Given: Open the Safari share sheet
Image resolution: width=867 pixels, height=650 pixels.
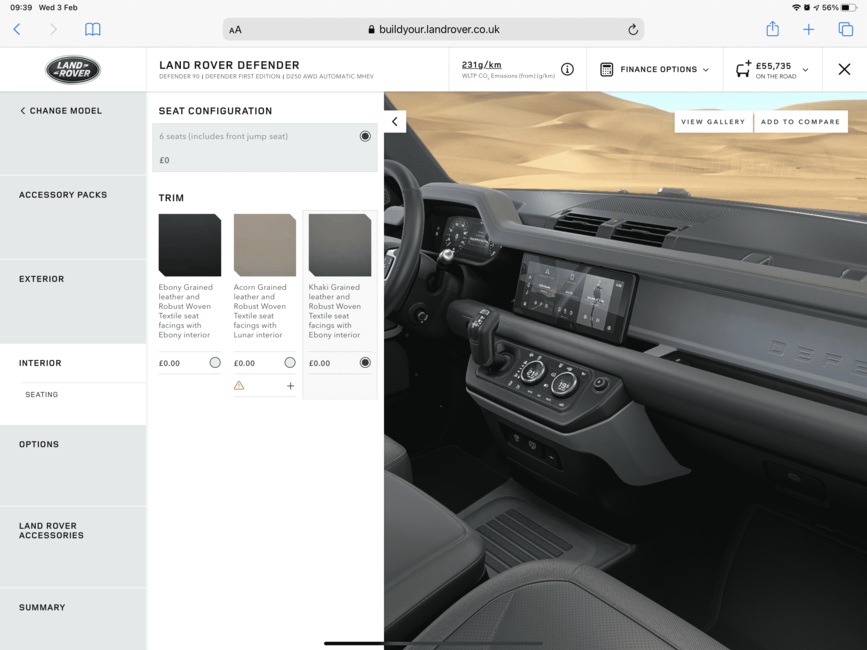Looking at the screenshot, I should 772,29.
